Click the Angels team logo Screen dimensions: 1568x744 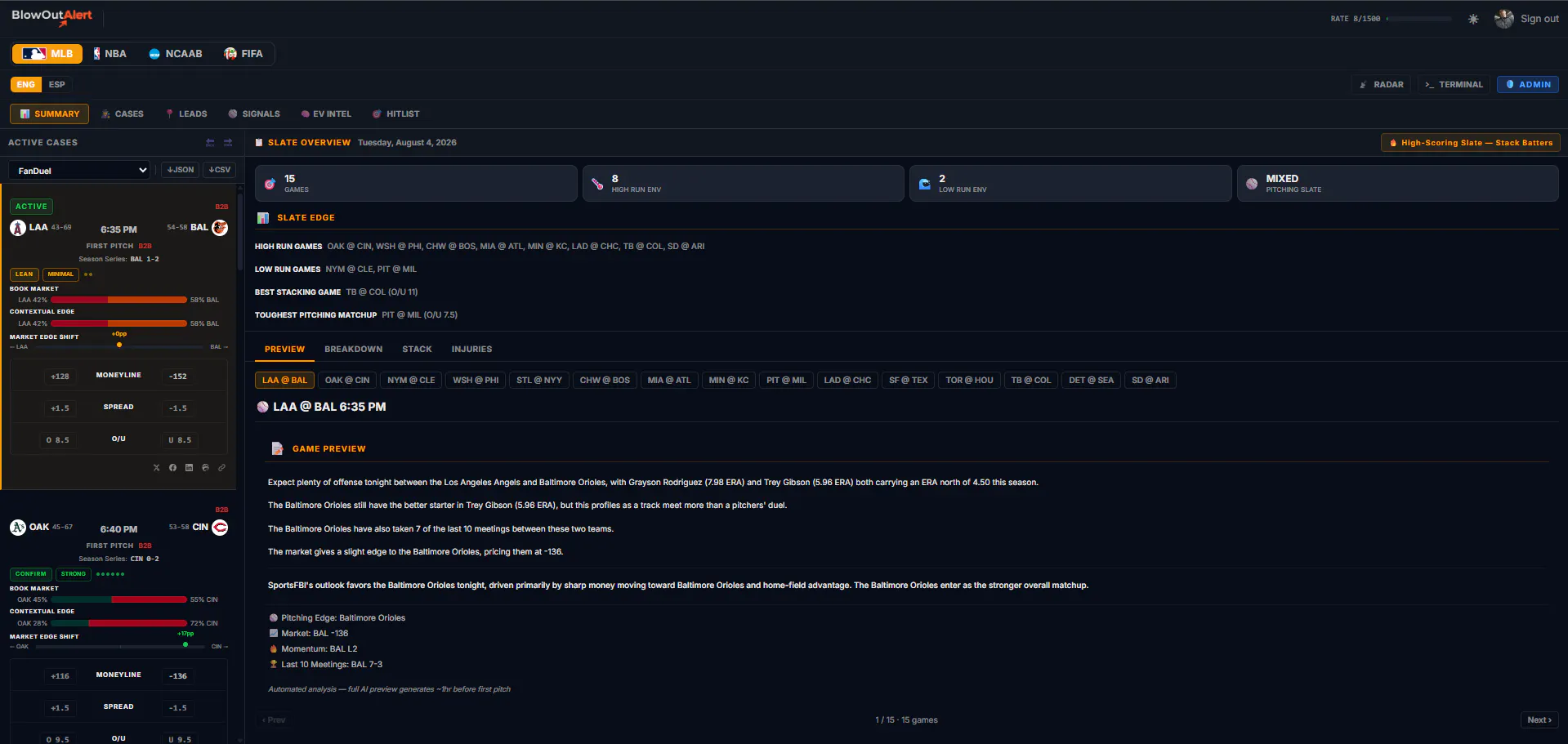(18, 228)
